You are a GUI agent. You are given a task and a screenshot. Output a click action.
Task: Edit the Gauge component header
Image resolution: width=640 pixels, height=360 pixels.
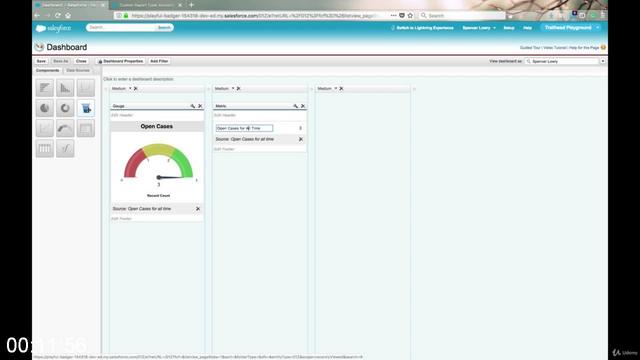(122, 115)
